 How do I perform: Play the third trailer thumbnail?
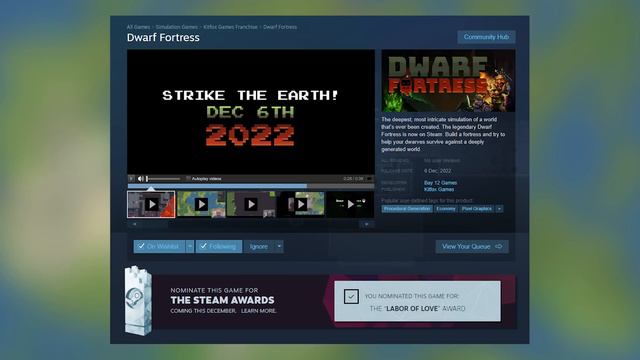[x=251, y=204]
